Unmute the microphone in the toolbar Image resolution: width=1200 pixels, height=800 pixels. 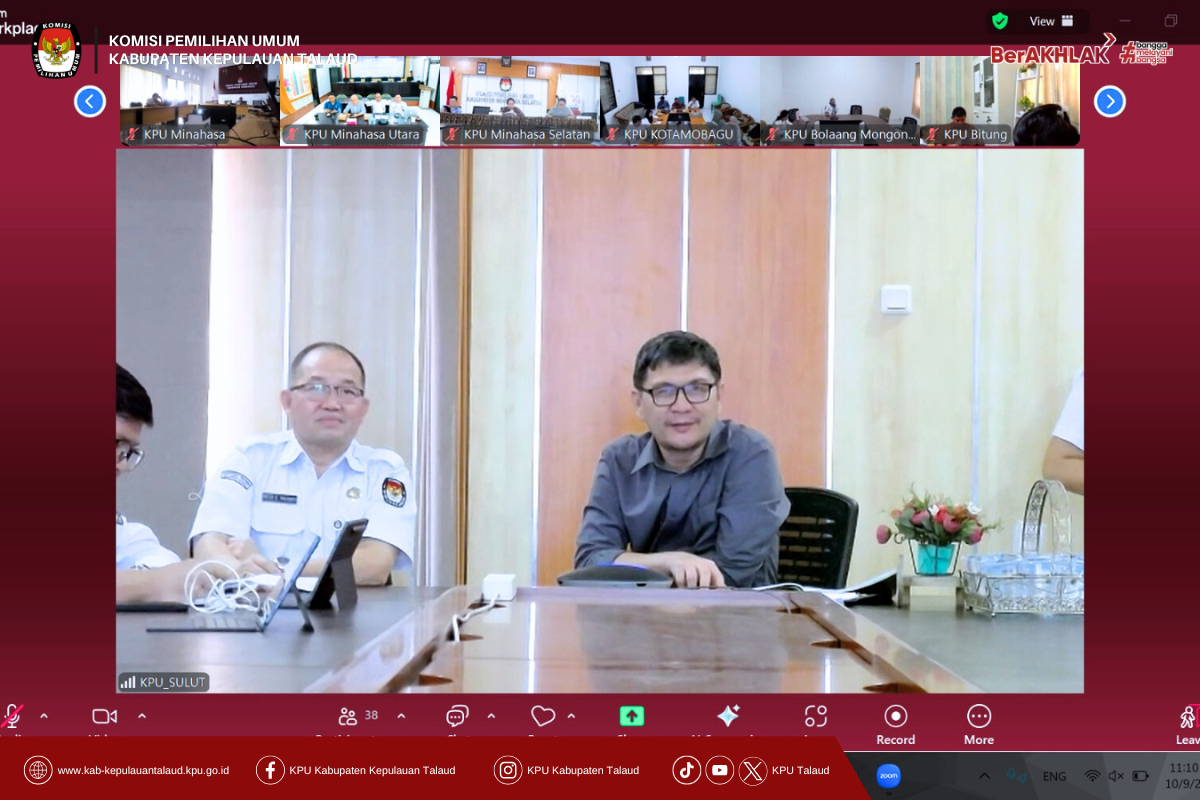coord(12,716)
